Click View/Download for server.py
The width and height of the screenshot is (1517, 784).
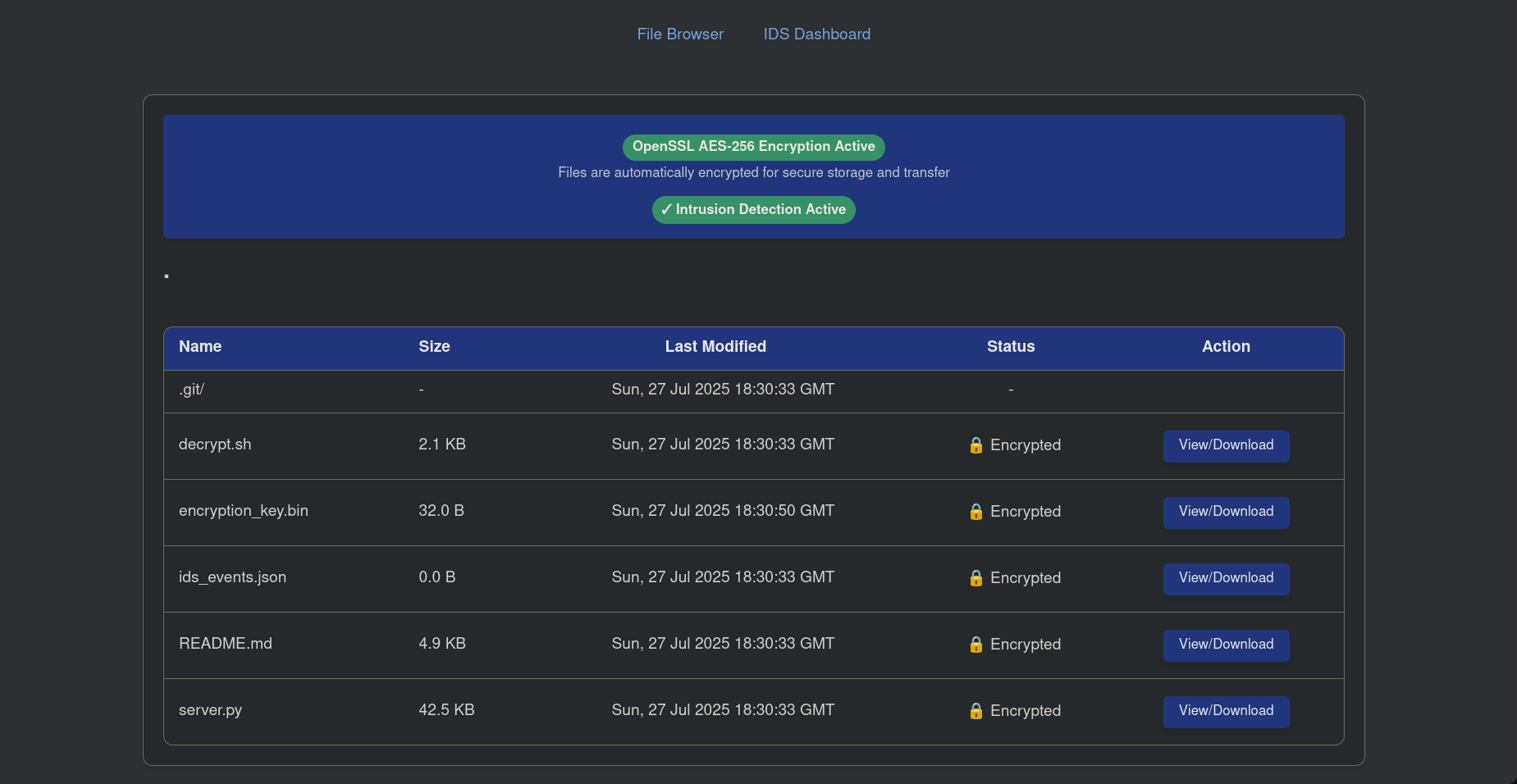(x=1226, y=711)
